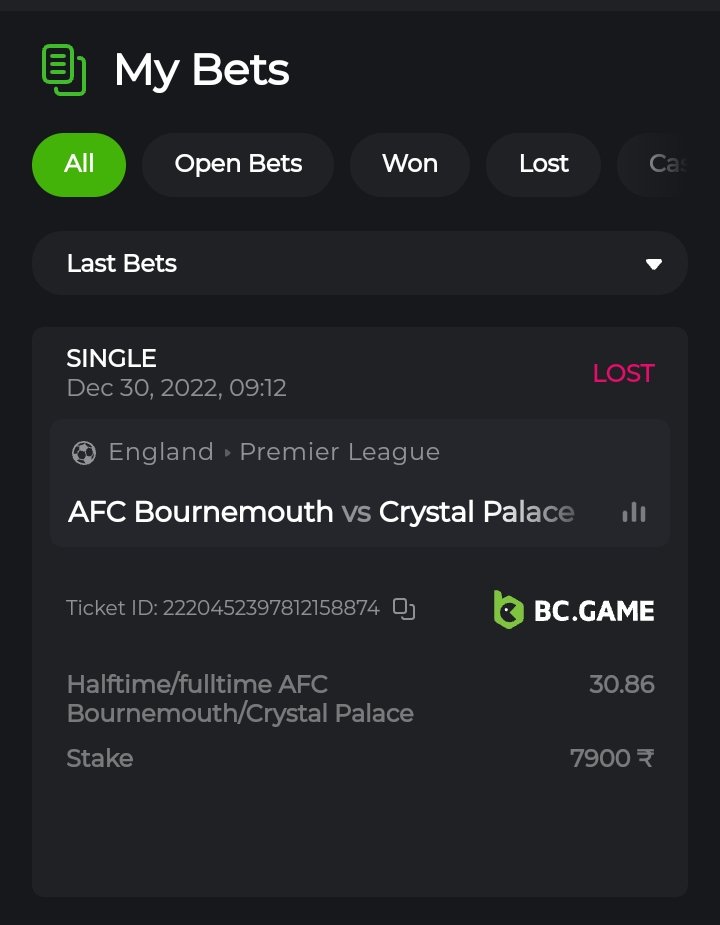Click the green My Bets icon
720x925 pixels.
coord(64,70)
